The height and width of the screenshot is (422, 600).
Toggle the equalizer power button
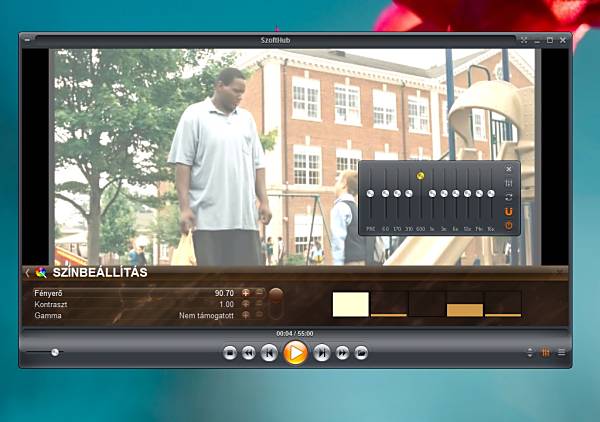(x=509, y=225)
